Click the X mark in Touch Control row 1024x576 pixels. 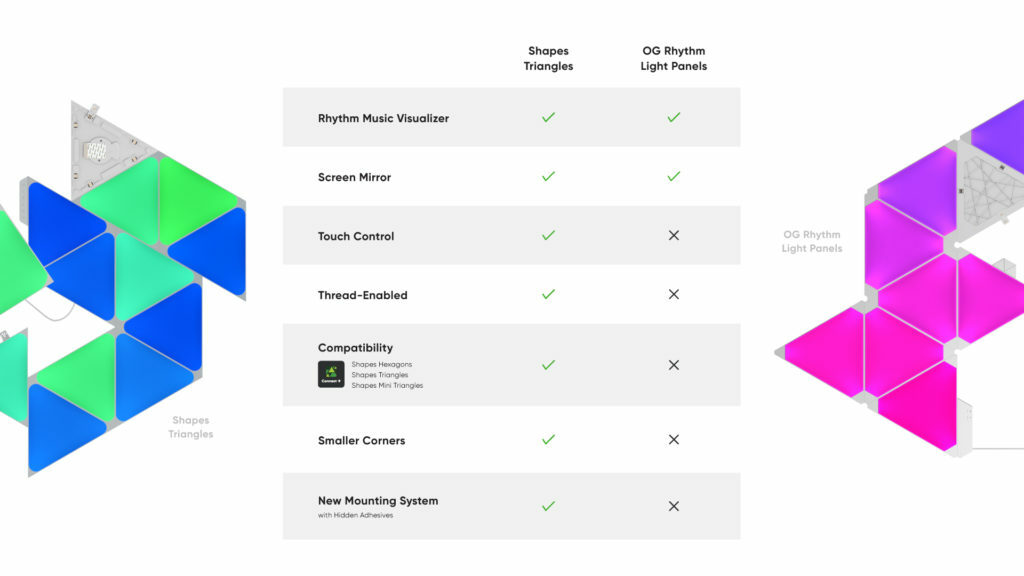tap(673, 235)
